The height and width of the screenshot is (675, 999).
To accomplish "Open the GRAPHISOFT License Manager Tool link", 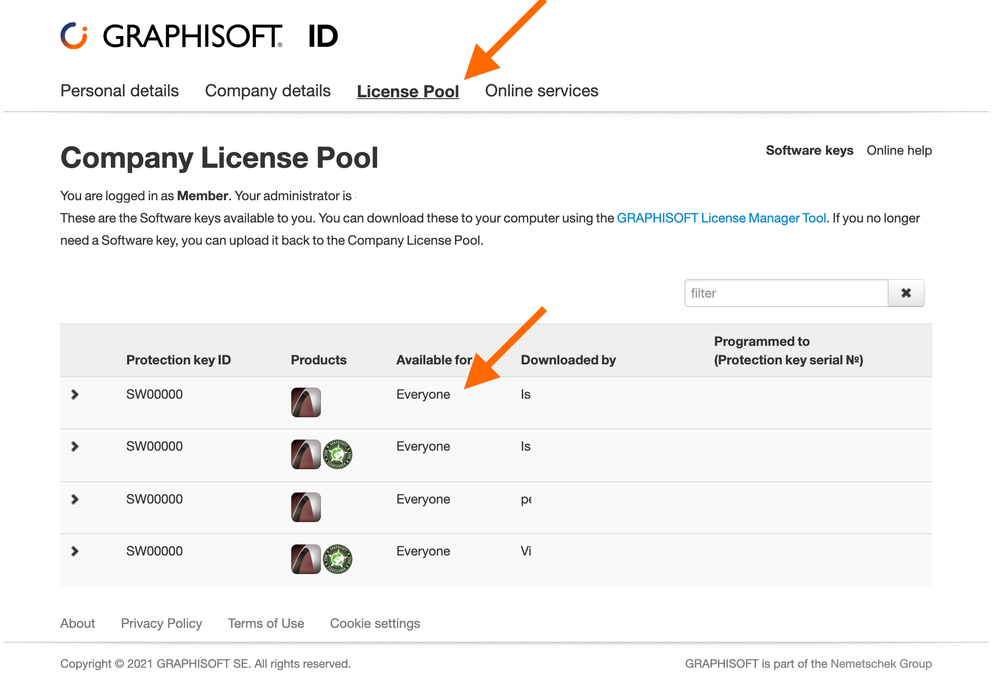I will point(721,218).
